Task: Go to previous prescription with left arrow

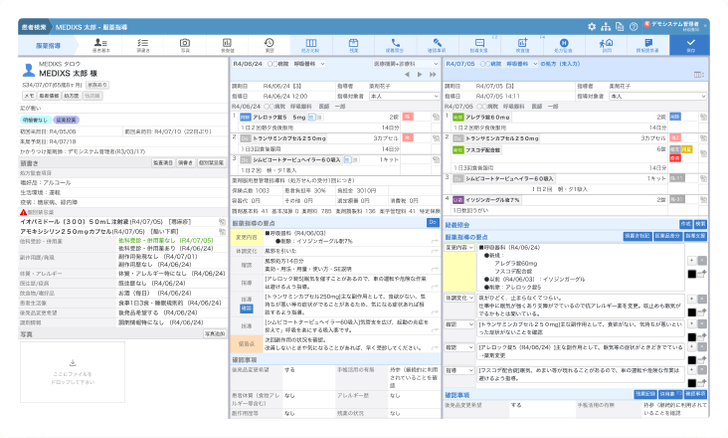Action: pyautogui.click(x=407, y=74)
